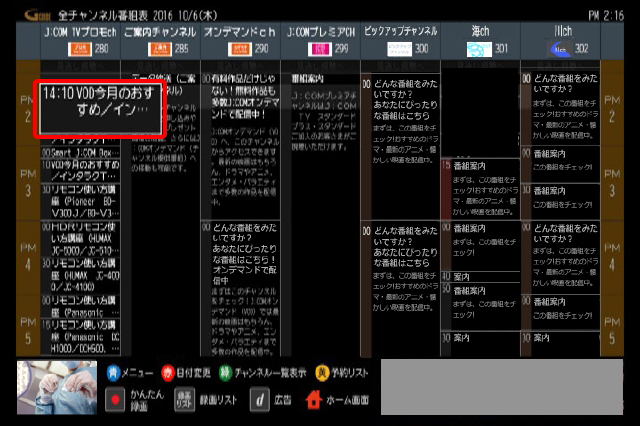Screen dimensions: 640x426
Task: Select the ご案内チャンネル 285 logo
Action: tap(160, 49)
